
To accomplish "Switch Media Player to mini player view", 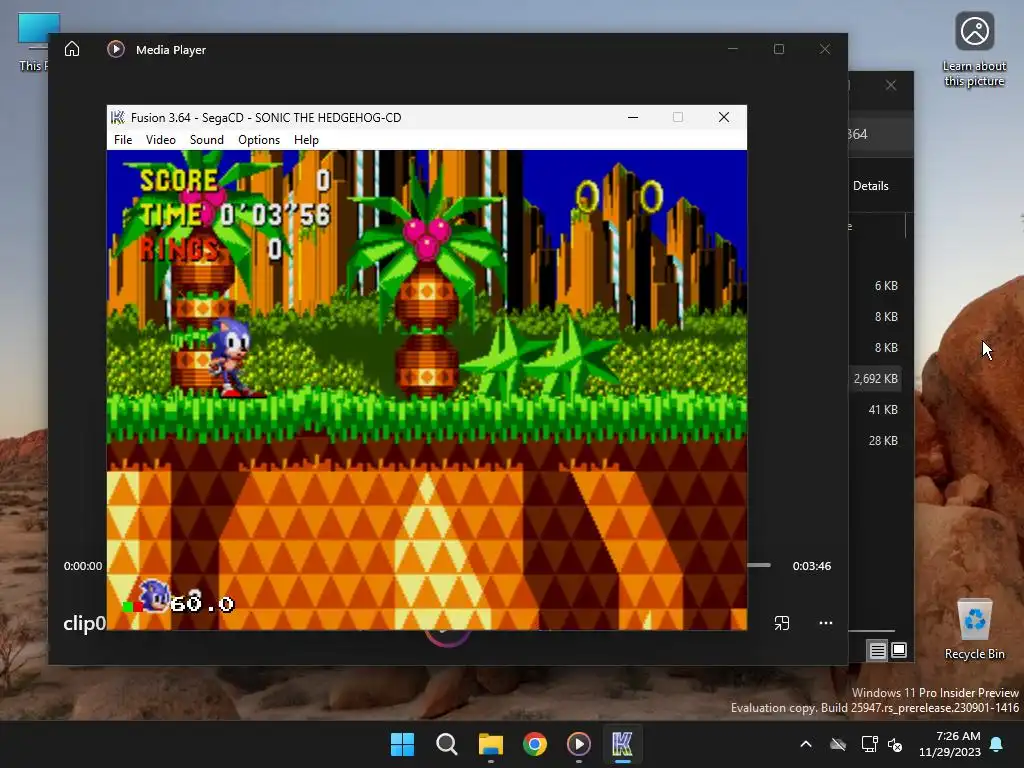I will coord(782,623).
